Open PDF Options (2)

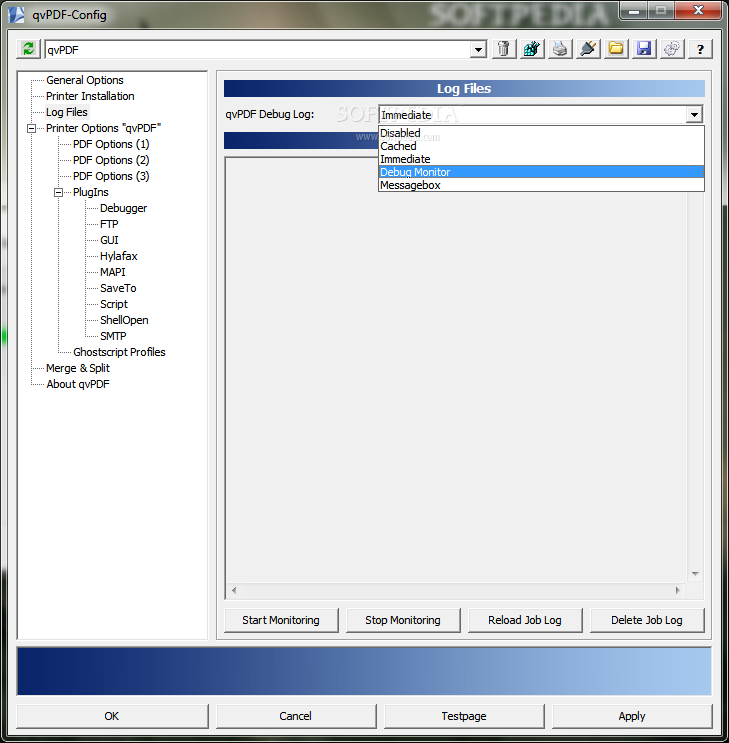111,160
